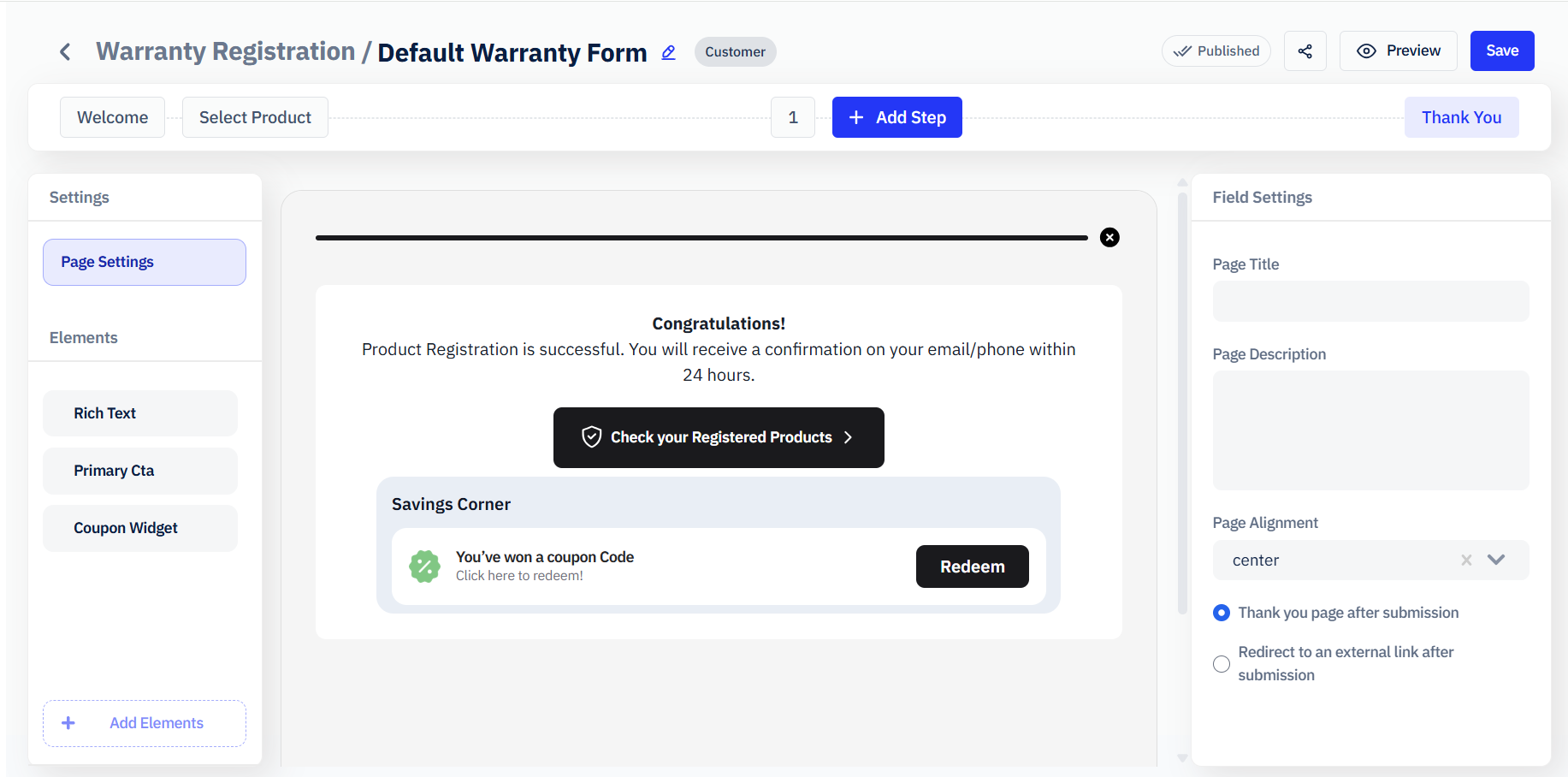The image size is (1568, 777).
Task: Toggle the Published status badge
Action: (x=1216, y=51)
